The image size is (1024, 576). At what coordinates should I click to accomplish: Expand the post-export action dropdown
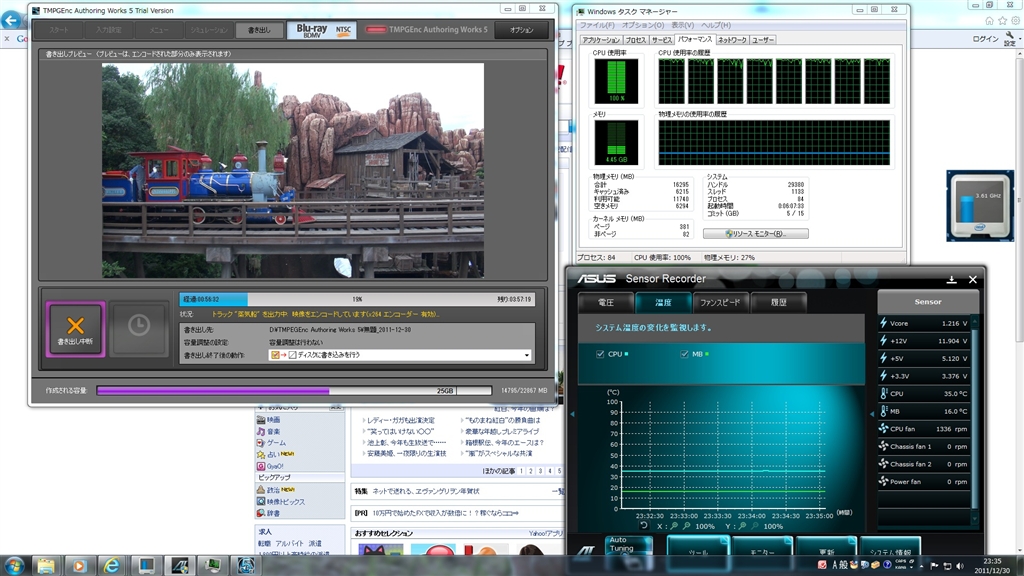pyautogui.click(x=527, y=355)
